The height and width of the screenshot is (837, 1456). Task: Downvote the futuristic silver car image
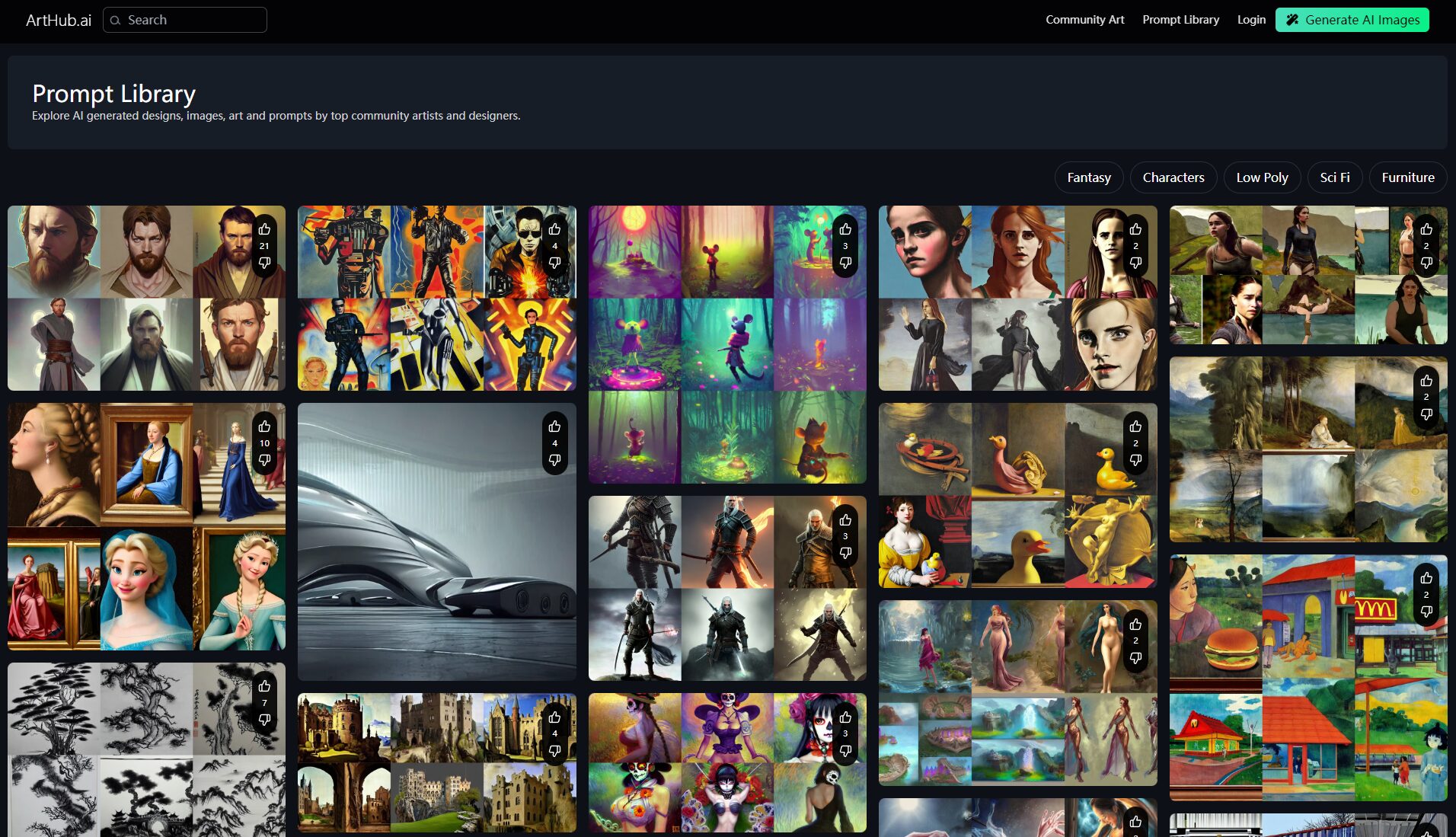(x=554, y=460)
